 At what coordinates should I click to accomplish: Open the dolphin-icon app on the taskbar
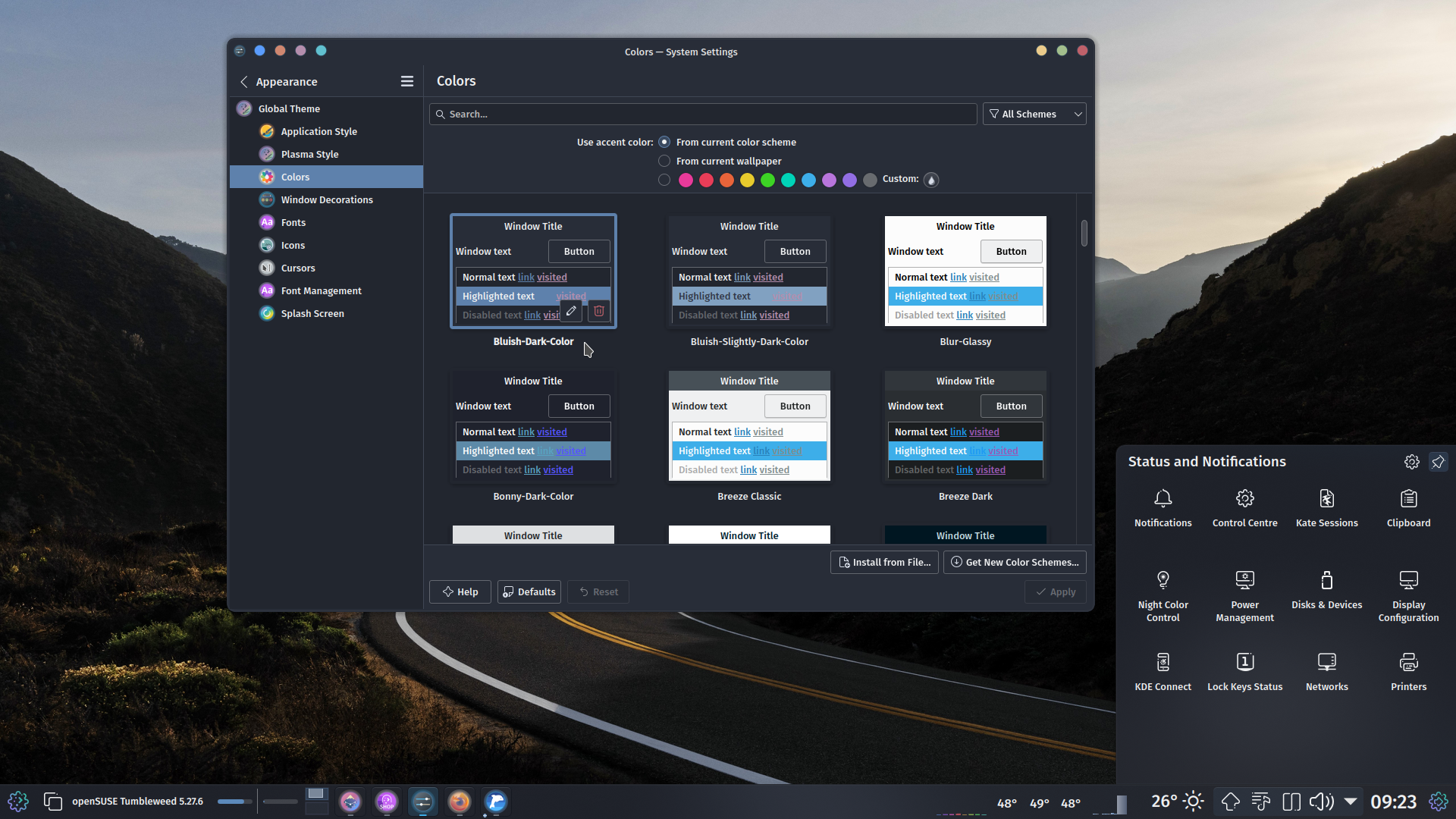pos(495,801)
